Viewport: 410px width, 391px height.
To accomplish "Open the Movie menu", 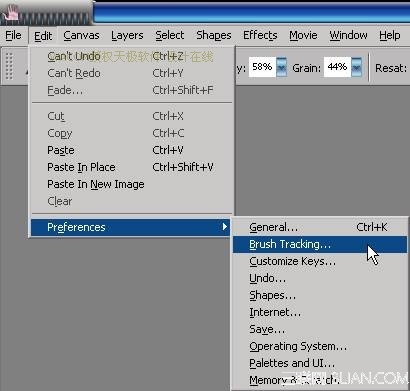I will [303, 35].
